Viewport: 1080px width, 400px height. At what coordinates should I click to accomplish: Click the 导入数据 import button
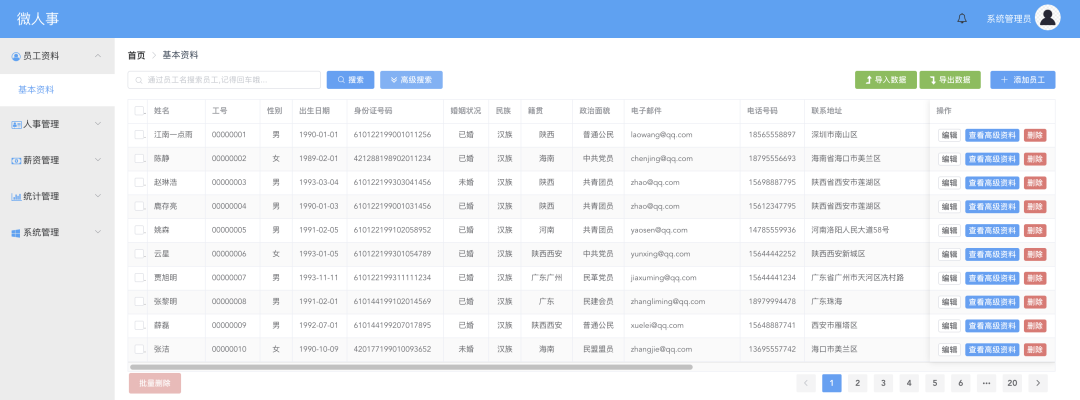(886, 80)
